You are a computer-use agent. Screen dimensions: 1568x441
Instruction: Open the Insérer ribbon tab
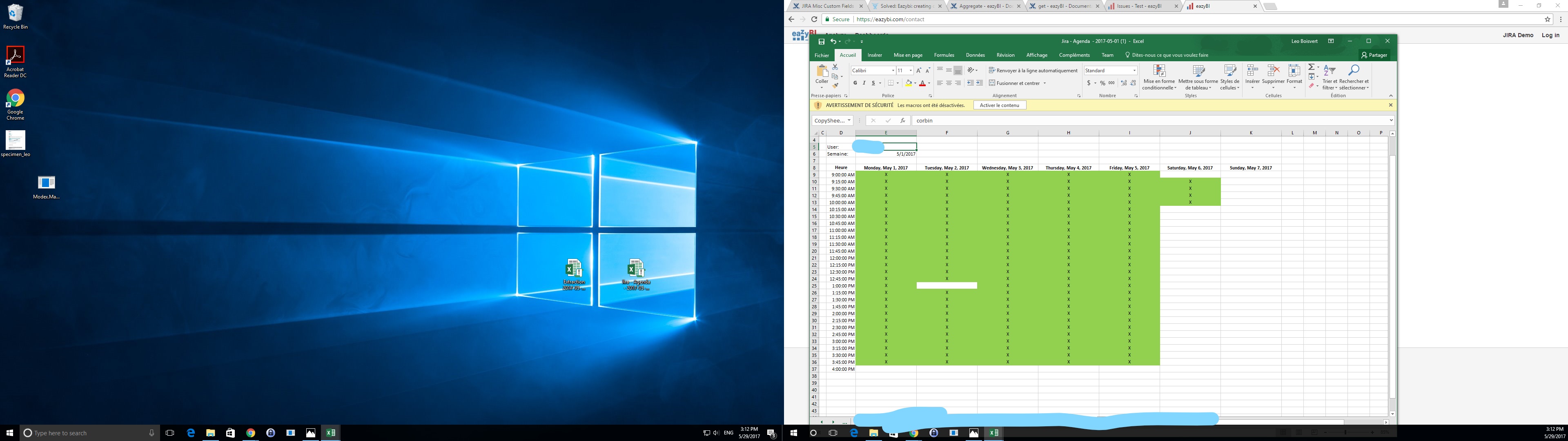coord(875,56)
